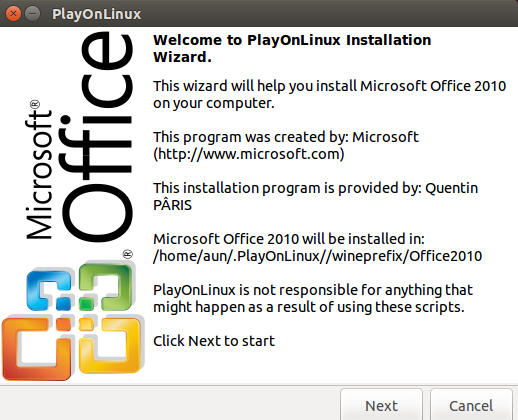Click the large blue Office logo square
518x420 pixels.
pyautogui.click(x=49, y=289)
